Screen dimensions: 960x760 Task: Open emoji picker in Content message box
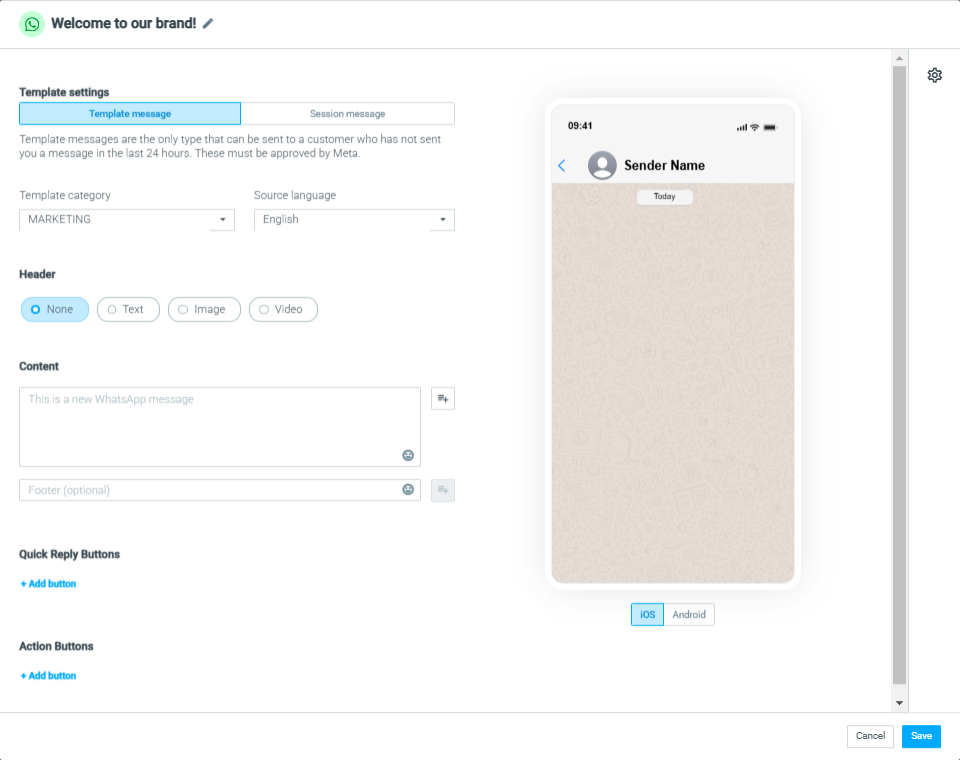click(x=408, y=455)
